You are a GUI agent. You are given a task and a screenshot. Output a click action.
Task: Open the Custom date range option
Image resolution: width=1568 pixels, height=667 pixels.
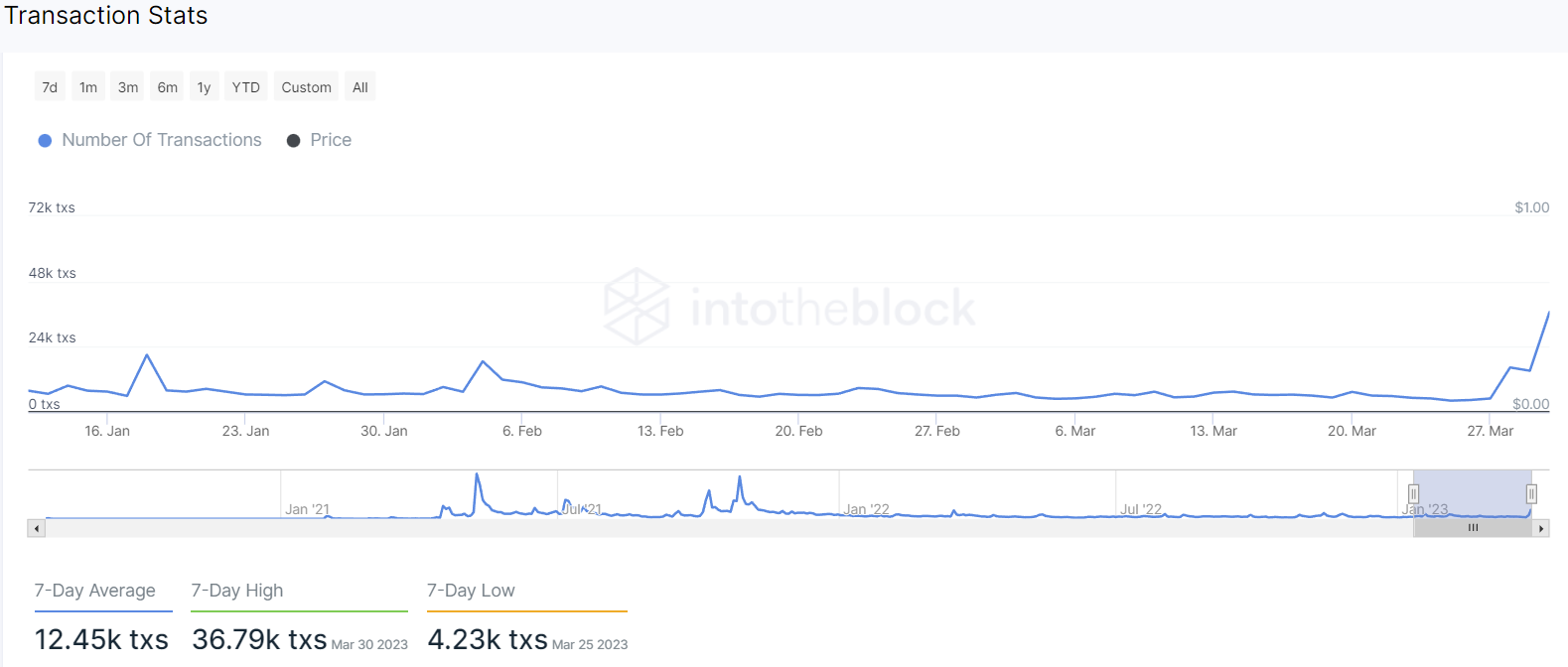[x=306, y=87]
